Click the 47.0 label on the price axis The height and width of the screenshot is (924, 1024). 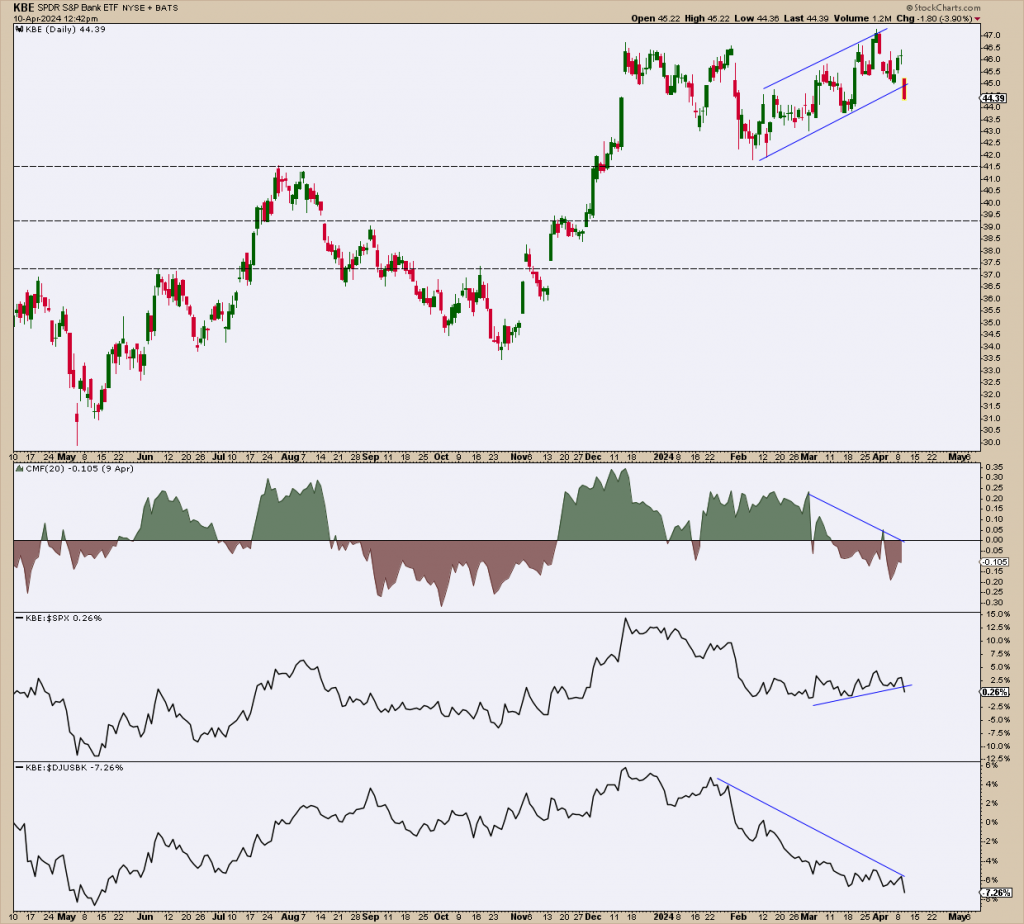tap(991, 35)
